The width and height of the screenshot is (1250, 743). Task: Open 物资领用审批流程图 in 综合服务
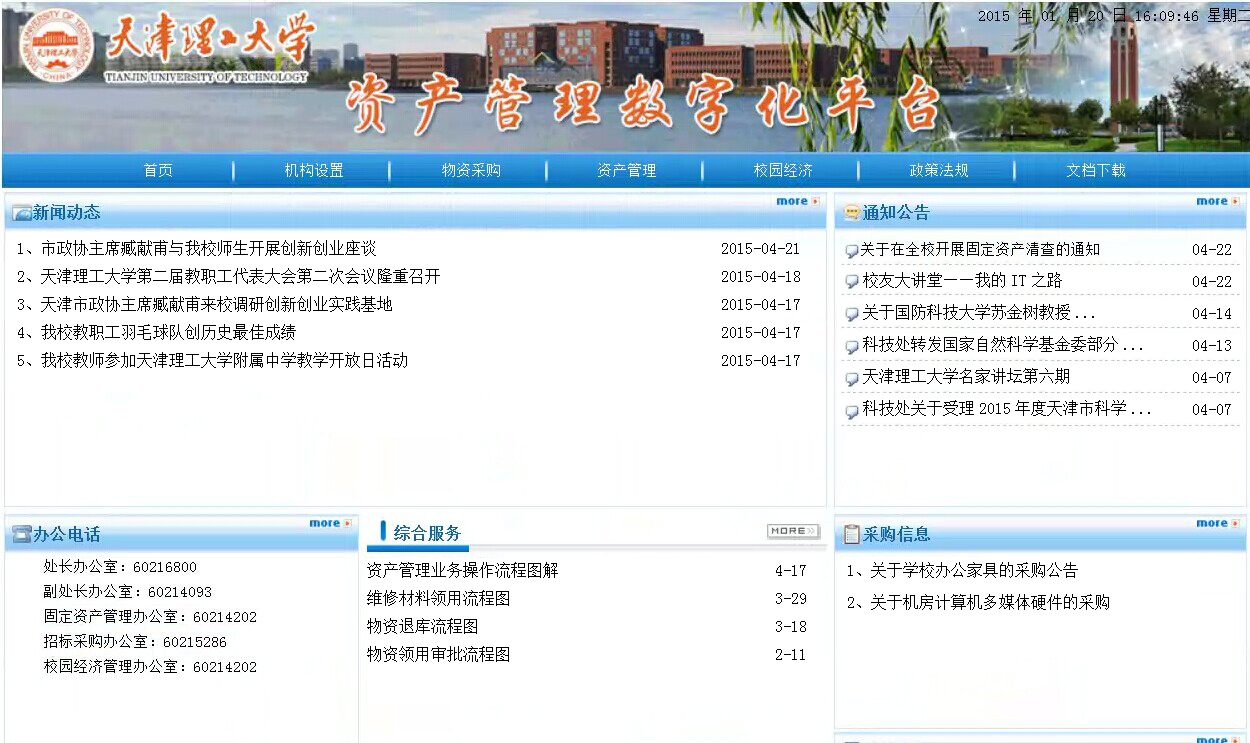(x=439, y=655)
